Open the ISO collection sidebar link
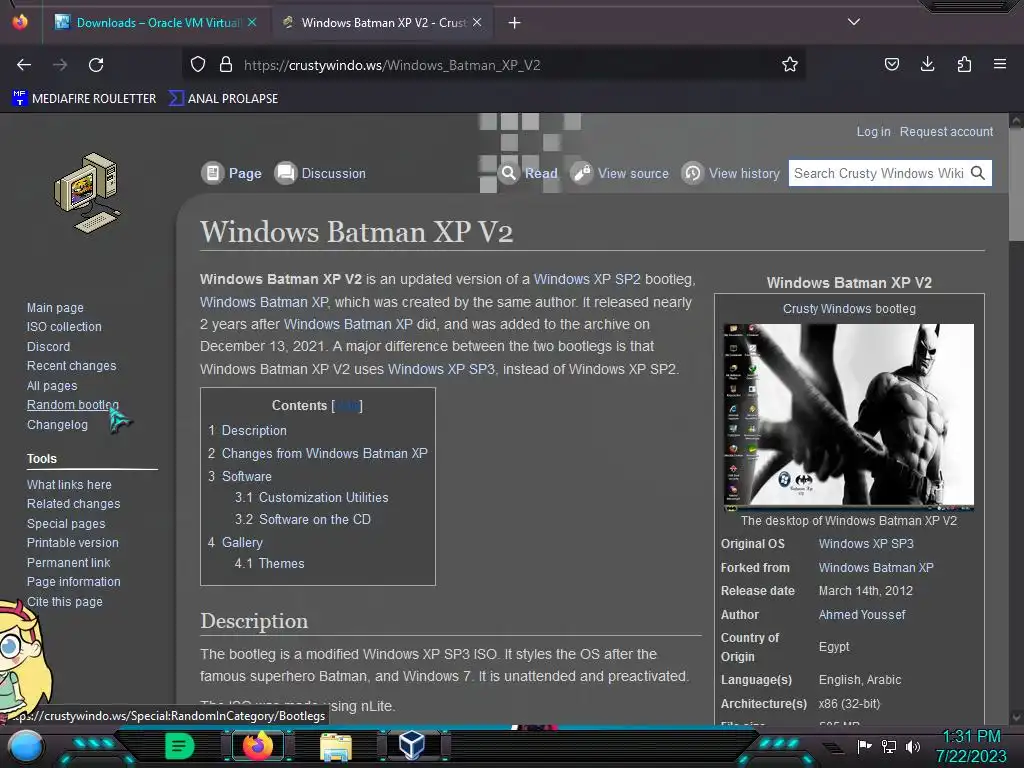1024x768 pixels. (x=64, y=327)
